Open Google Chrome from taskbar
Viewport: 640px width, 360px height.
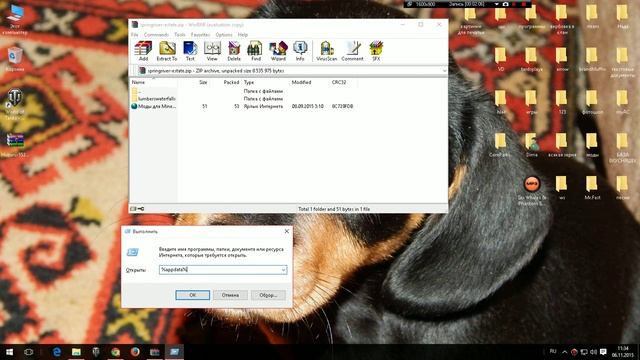(x=116, y=352)
